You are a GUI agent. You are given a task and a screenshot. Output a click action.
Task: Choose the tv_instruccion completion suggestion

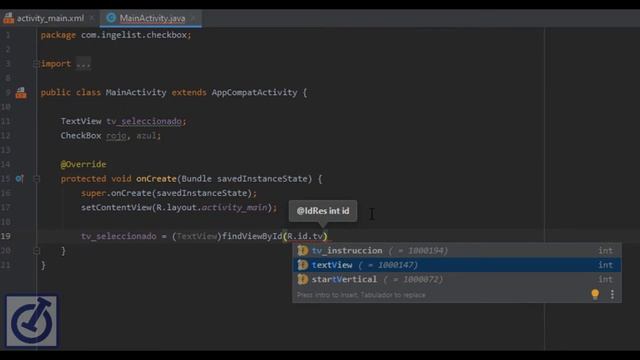[x=457, y=251]
